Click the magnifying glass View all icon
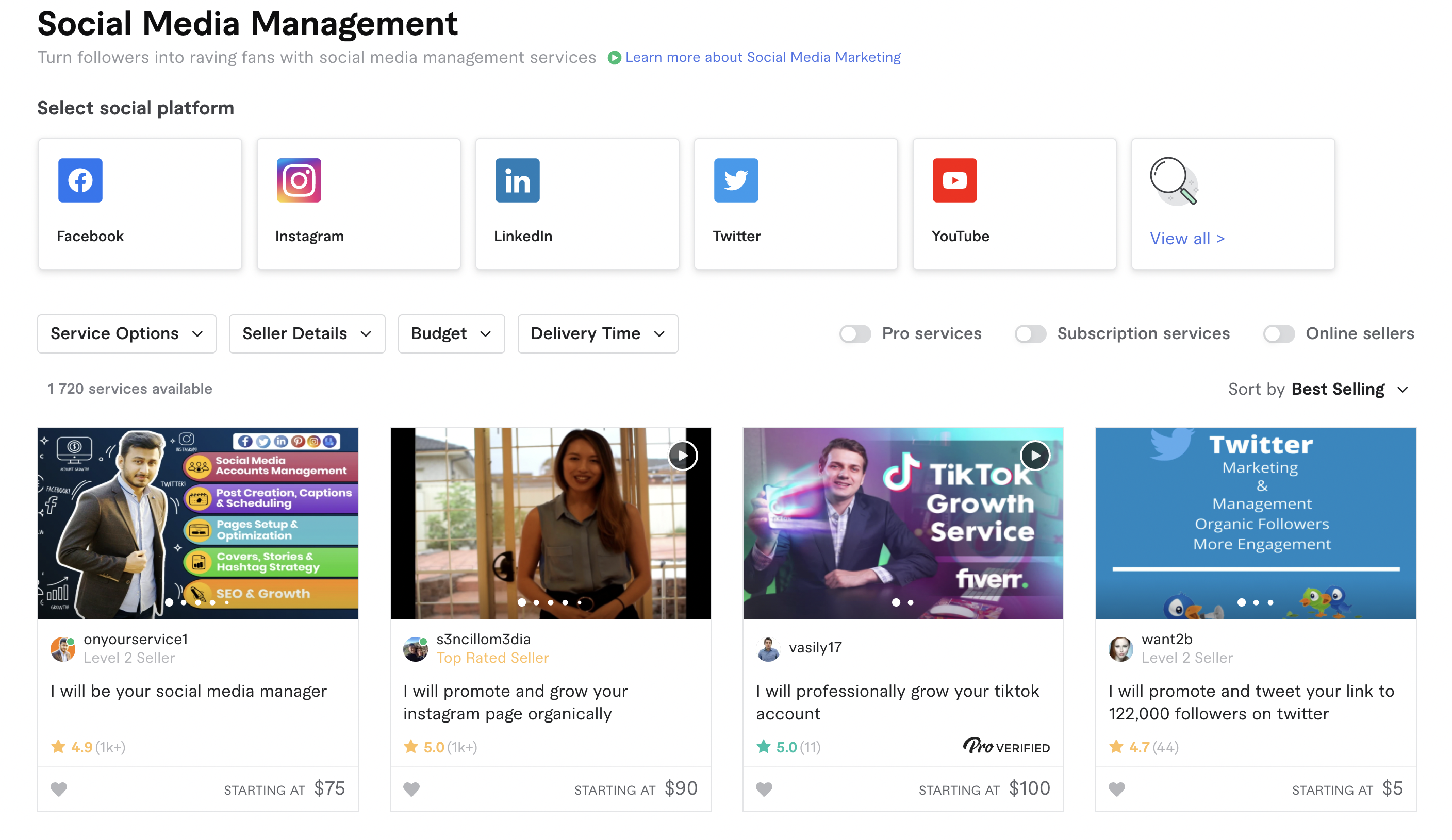1452x840 pixels. pos(1173,181)
